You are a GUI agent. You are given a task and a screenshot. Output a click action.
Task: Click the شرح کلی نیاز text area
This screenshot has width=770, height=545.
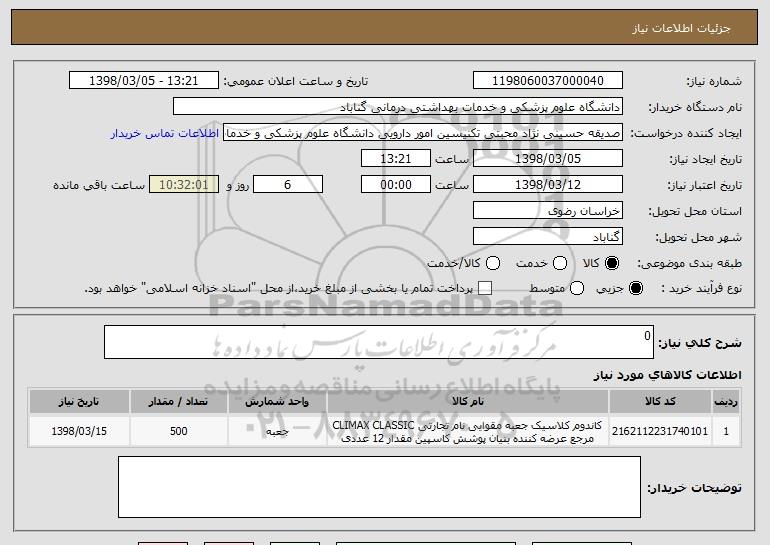point(379,342)
